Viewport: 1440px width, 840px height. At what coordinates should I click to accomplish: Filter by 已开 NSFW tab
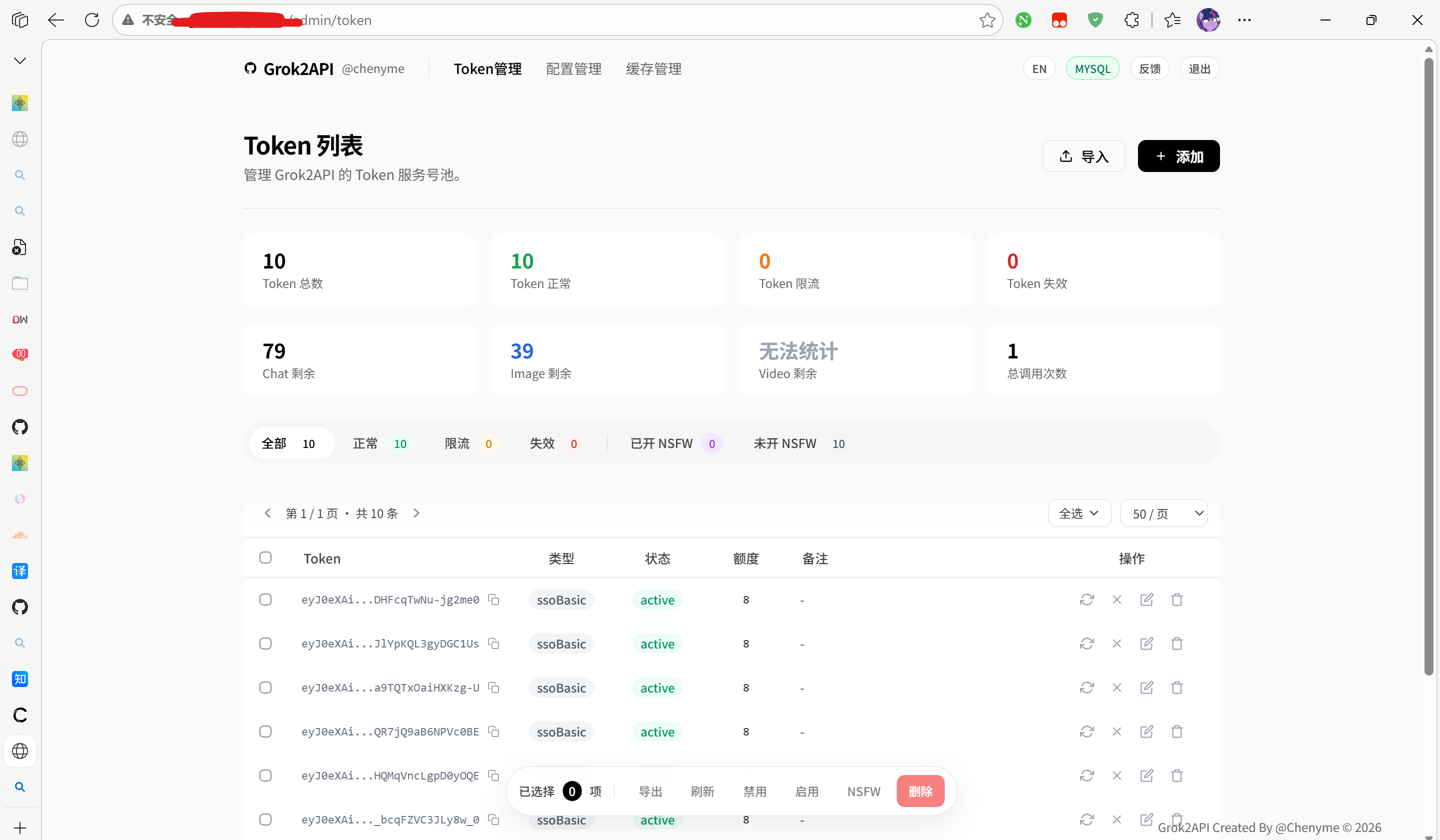[x=676, y=443]
